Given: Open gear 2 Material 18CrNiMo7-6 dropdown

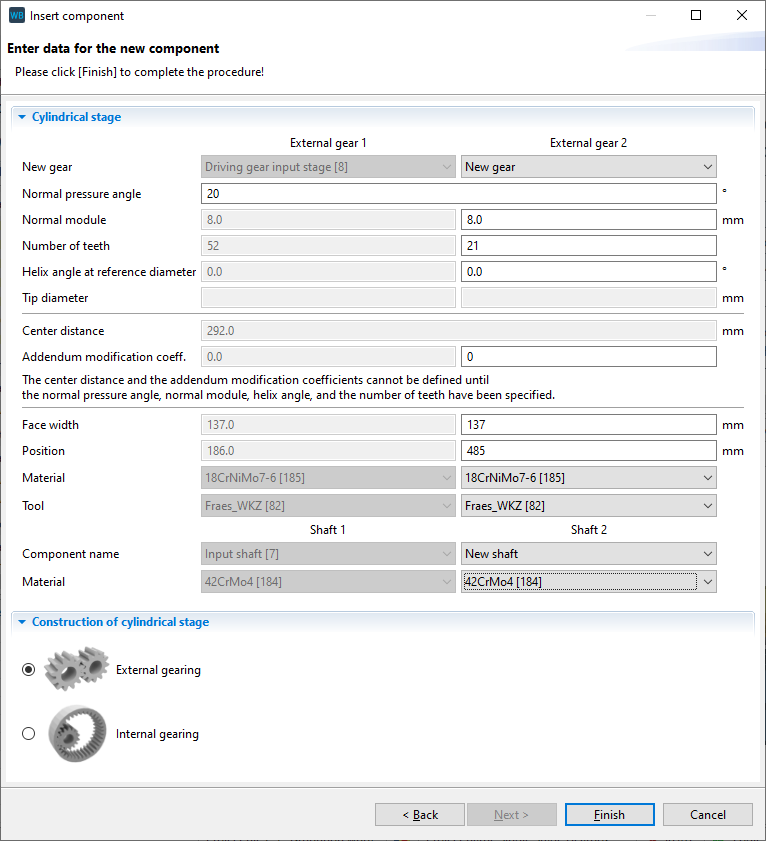Looking at the screenshot, I should [x=588, y=478].
